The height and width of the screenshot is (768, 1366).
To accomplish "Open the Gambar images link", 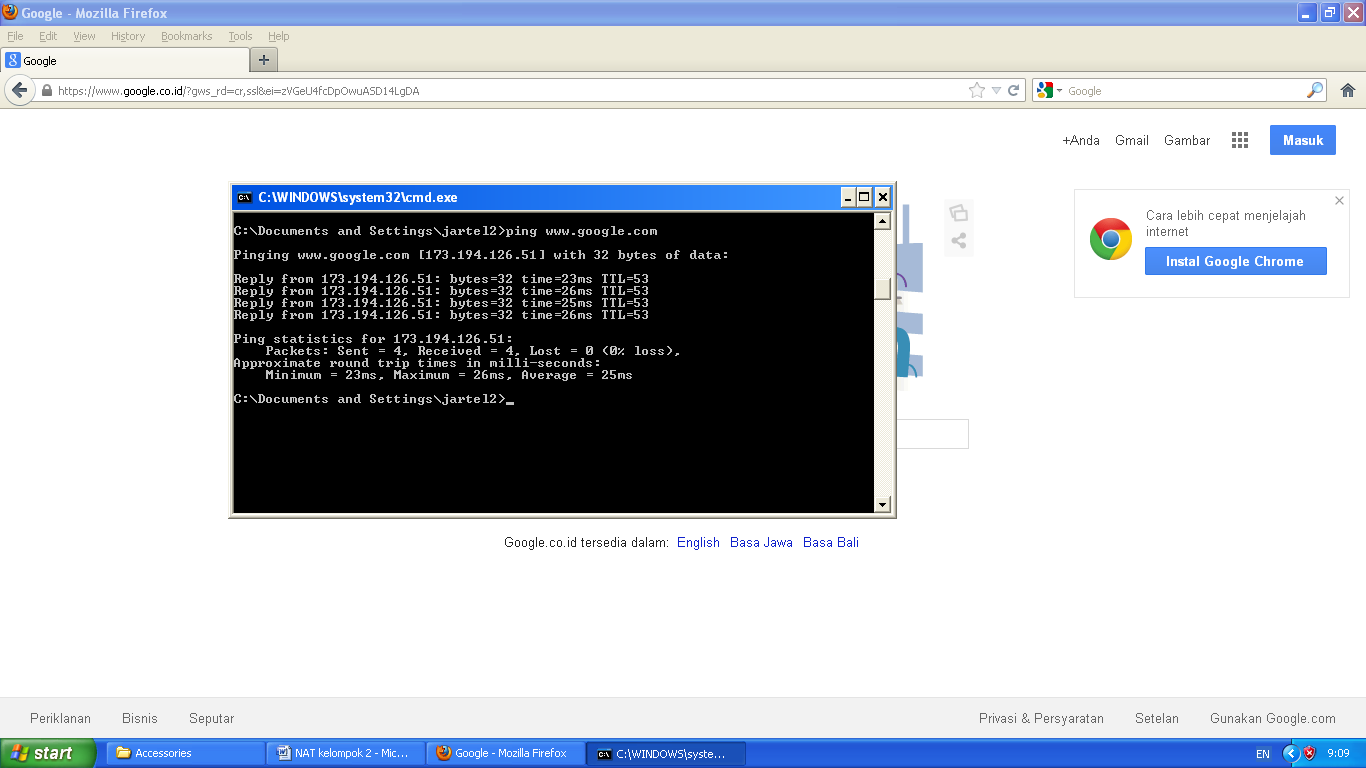I will pyautogui.click(x=1187, y=141).
